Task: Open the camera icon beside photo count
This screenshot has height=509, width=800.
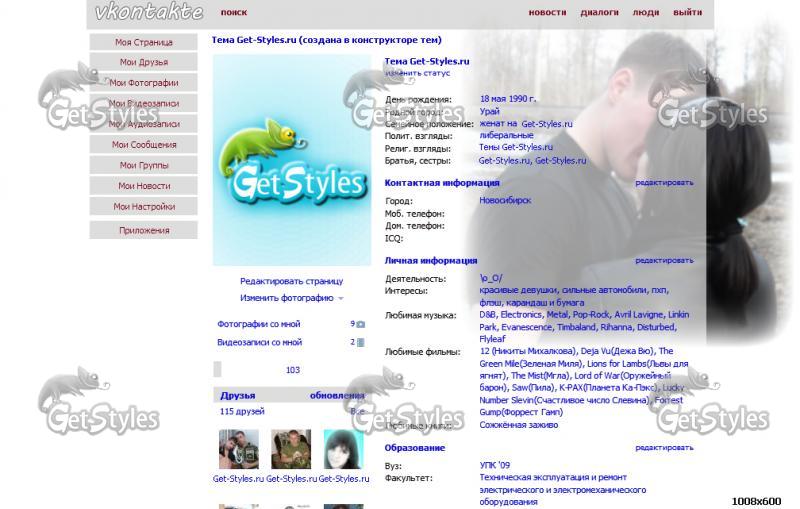Action: [x=361, y=324]
